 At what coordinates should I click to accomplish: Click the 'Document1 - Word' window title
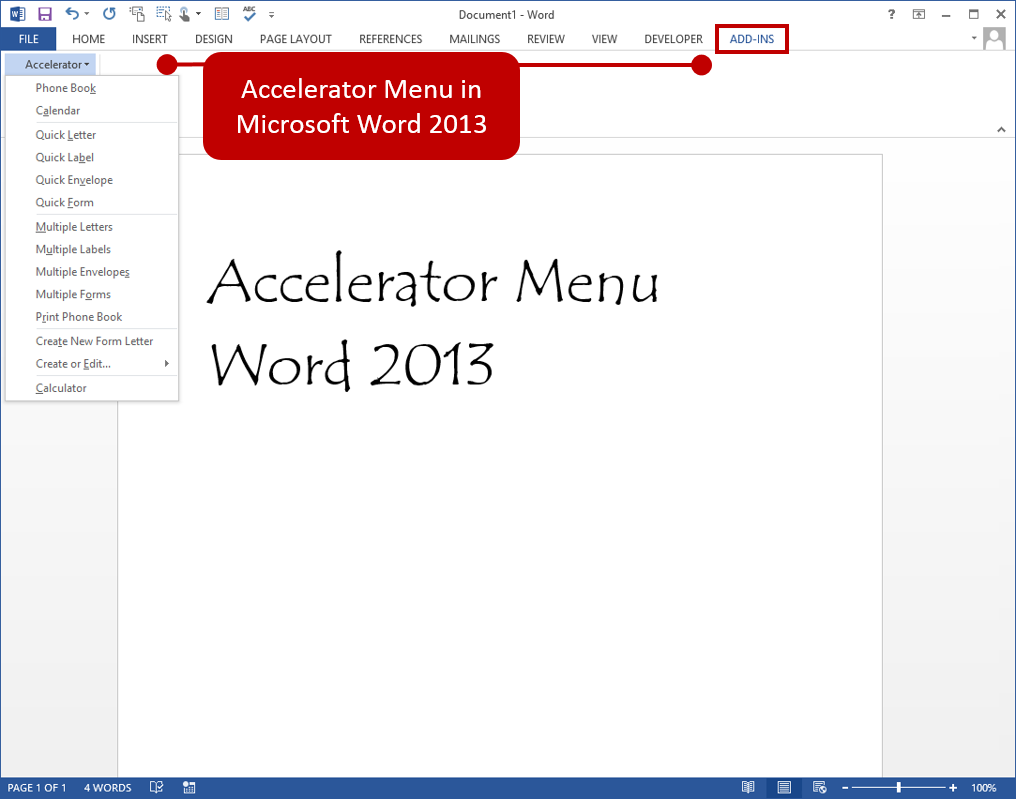click(507, 15)
